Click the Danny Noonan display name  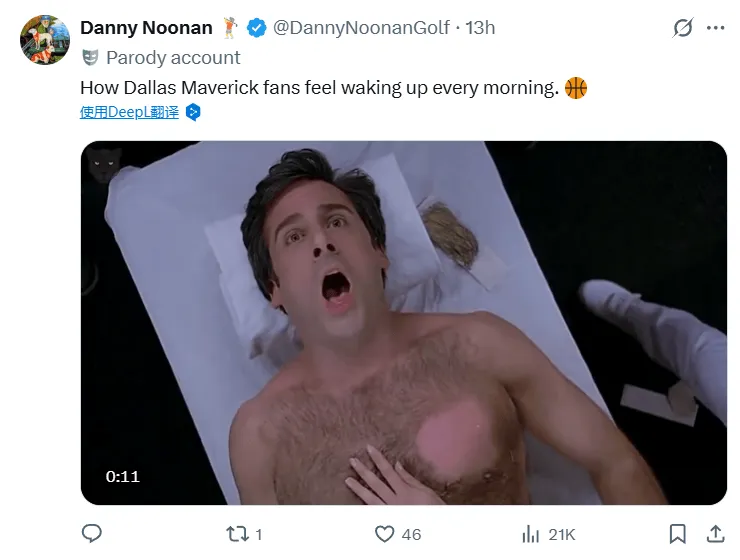(x=146, y=28)
